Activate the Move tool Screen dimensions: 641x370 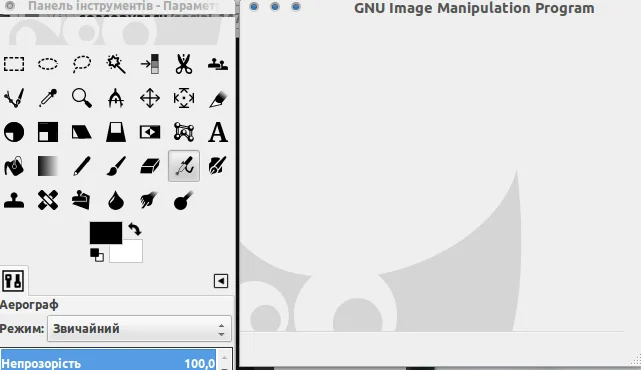point(150,98)
